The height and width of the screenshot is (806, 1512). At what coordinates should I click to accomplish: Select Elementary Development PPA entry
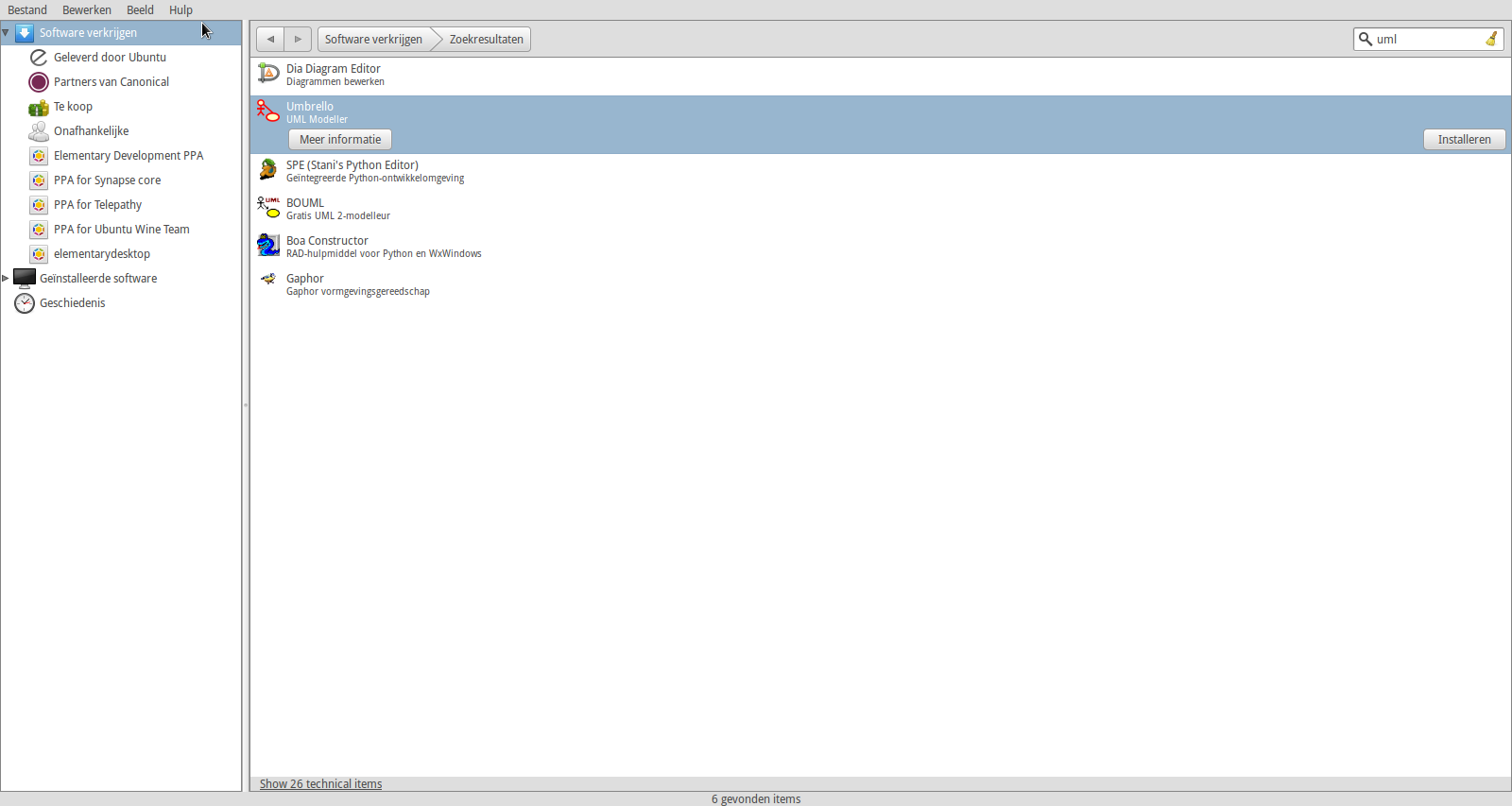129,156
